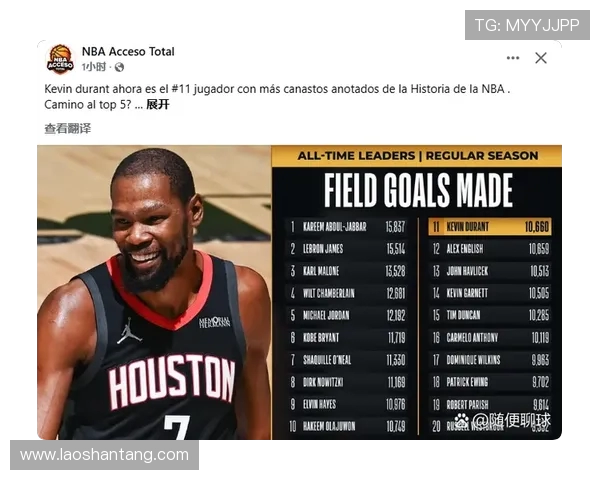
Task: Click the TG: MYYJJPP watermark label
Action: click(527, 25)
